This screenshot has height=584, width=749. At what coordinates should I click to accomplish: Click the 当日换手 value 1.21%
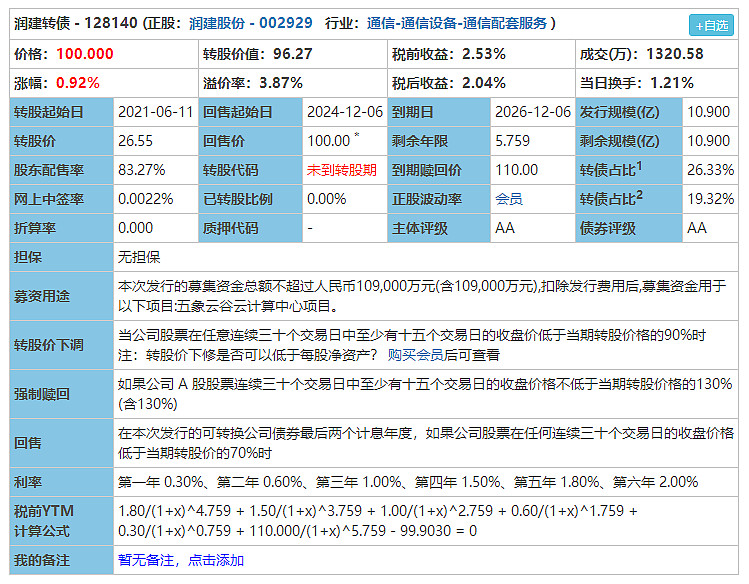[x=672, y=83]
